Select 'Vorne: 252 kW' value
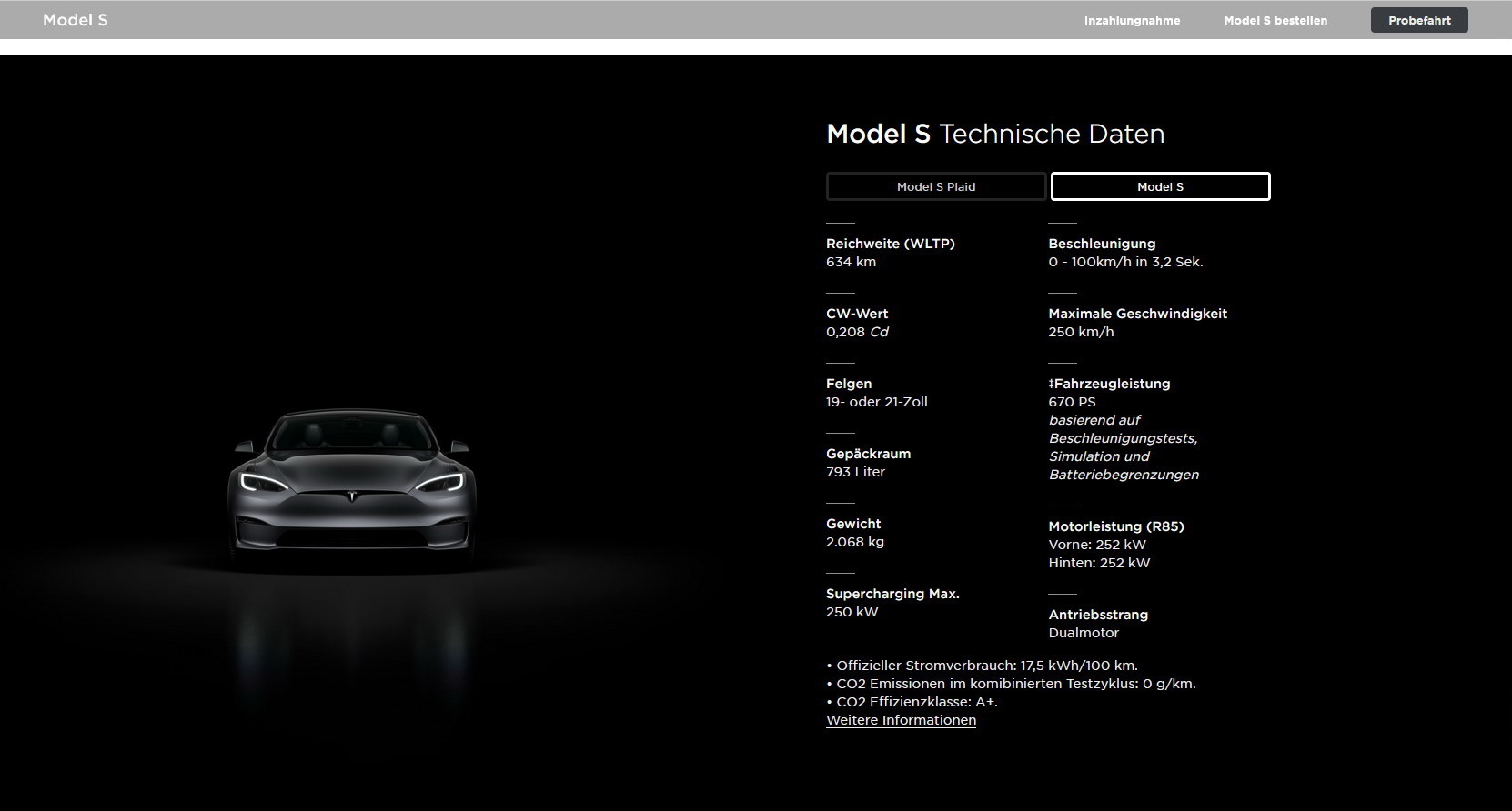1512x811 pixels. click(x=1097, y=545)
